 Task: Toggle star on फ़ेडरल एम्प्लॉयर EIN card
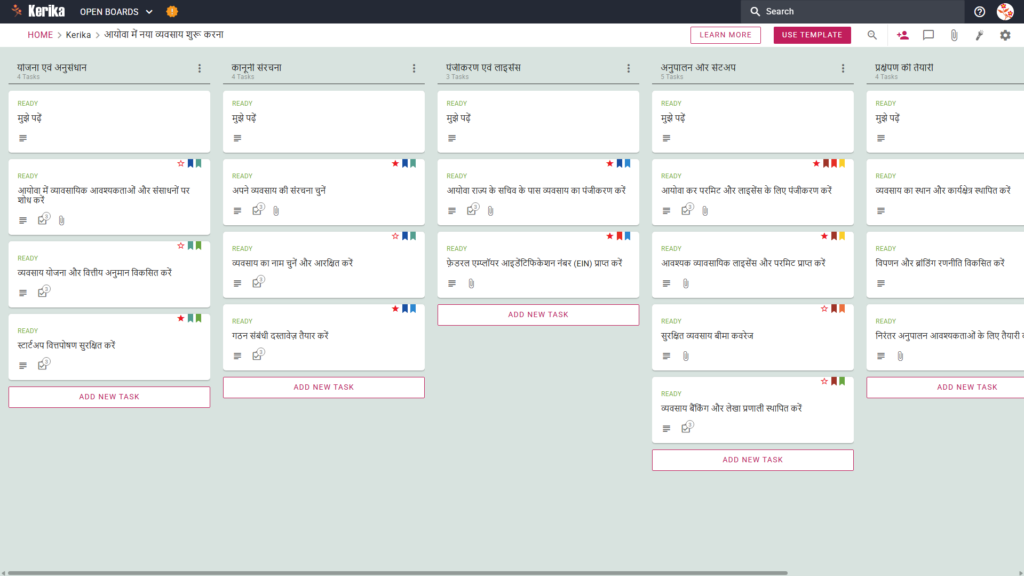pos(610,236)
